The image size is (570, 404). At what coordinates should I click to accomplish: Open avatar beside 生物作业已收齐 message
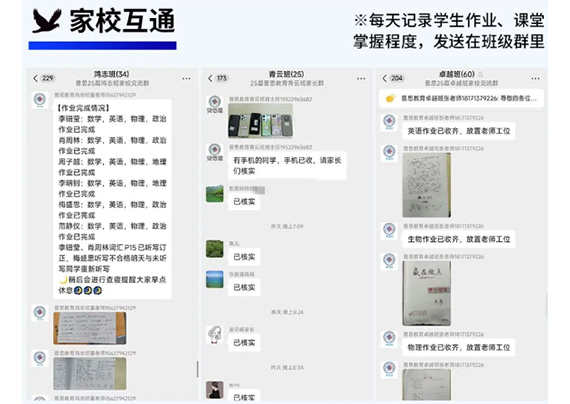(389, 231)
